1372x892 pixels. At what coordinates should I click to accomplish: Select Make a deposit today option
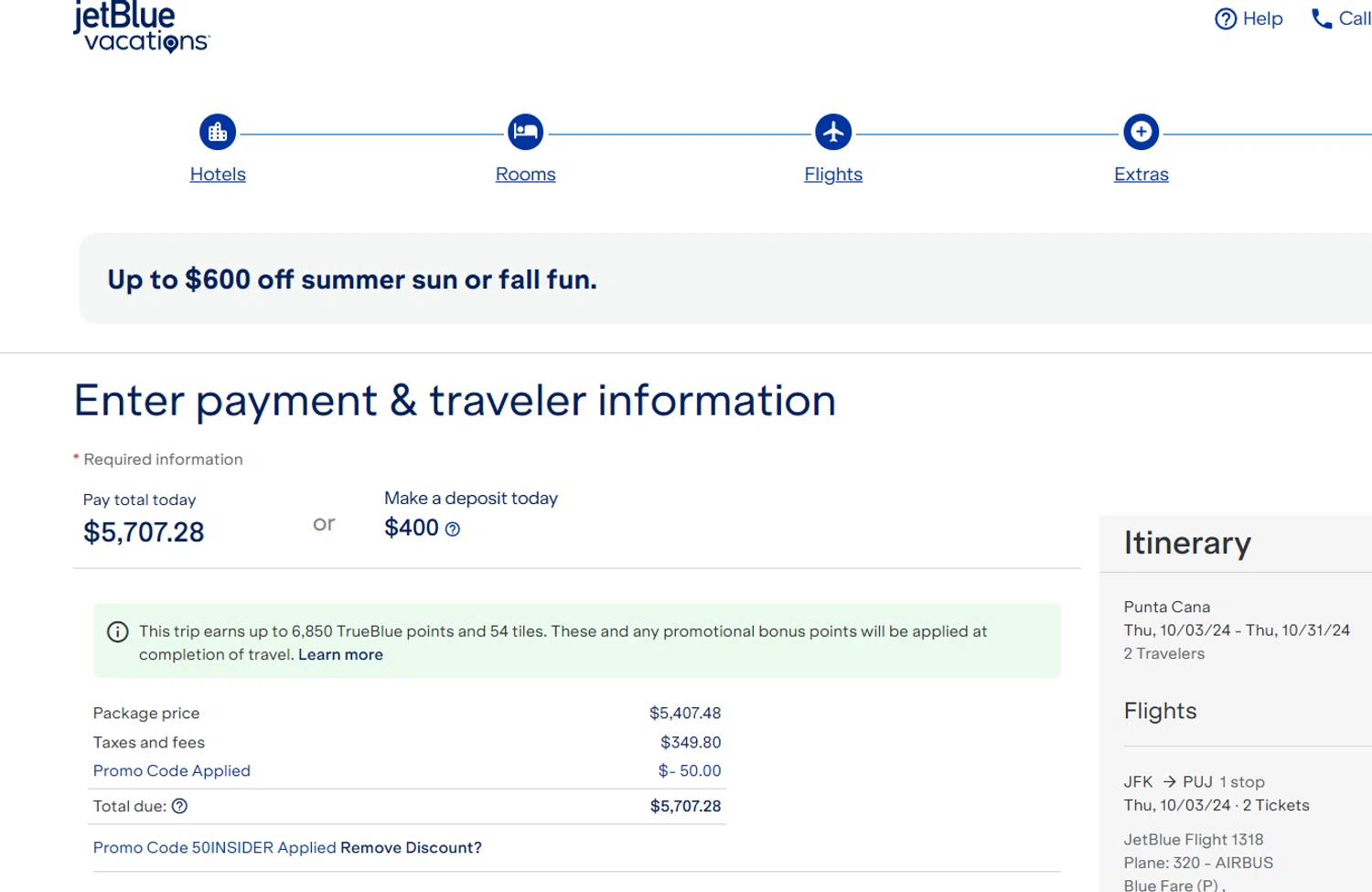click(470, 515)
